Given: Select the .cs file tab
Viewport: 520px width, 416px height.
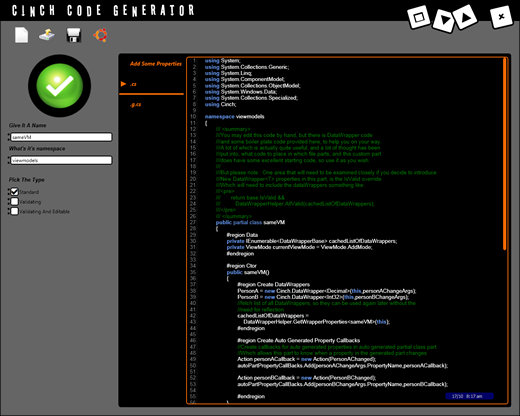Looking at the screenshot, I should click(133, 84).
